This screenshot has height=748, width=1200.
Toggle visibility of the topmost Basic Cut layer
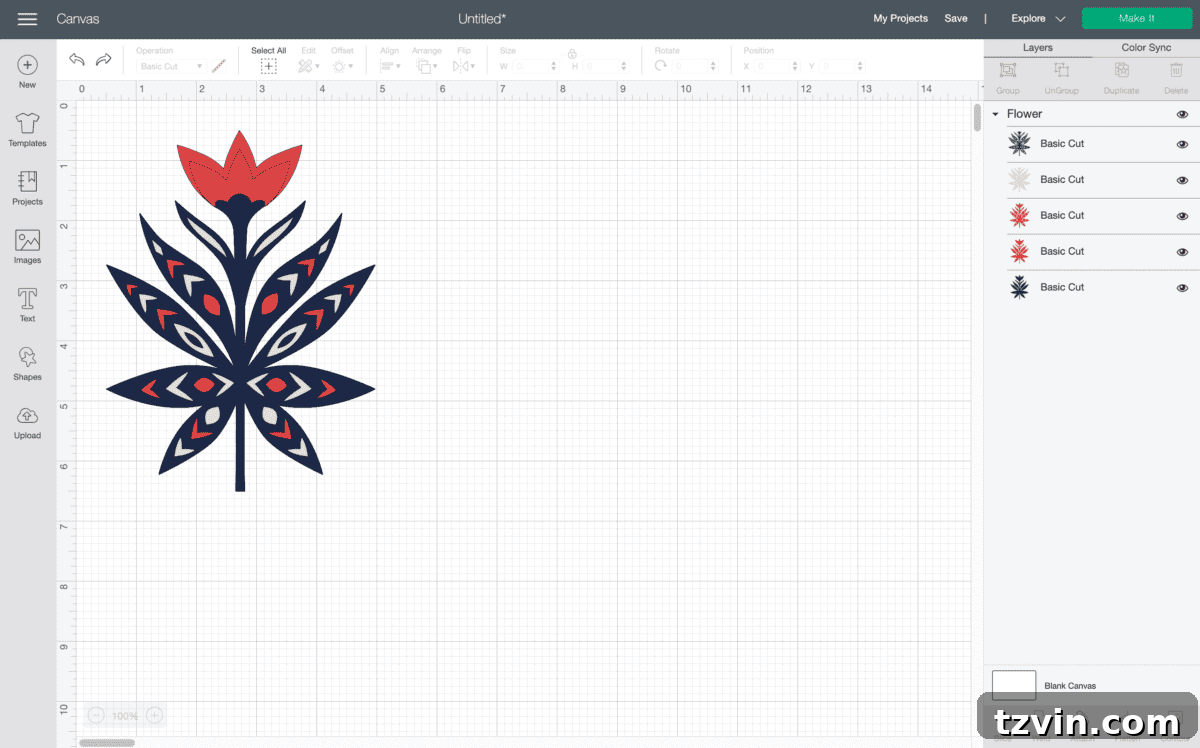(1182, 144)
